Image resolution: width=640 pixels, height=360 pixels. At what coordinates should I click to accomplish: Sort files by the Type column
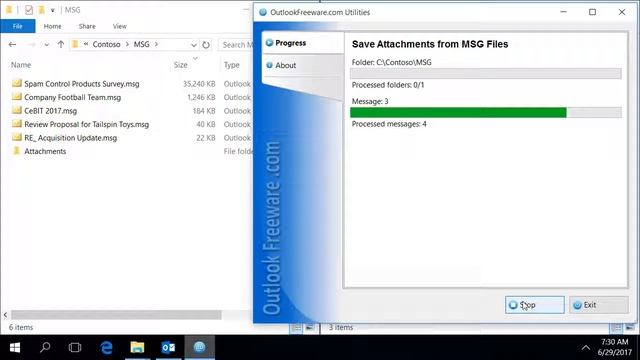[x=231, y=64]
